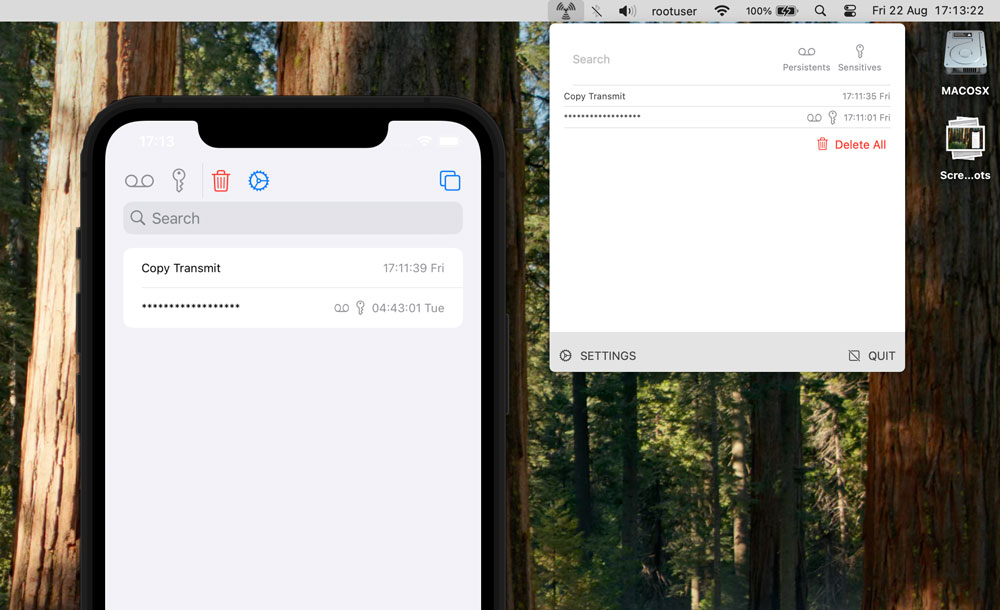Open the Wi-Fi menu in menu bar
1000x610 pixels.
pyautogui.click(x=722, y=11)
